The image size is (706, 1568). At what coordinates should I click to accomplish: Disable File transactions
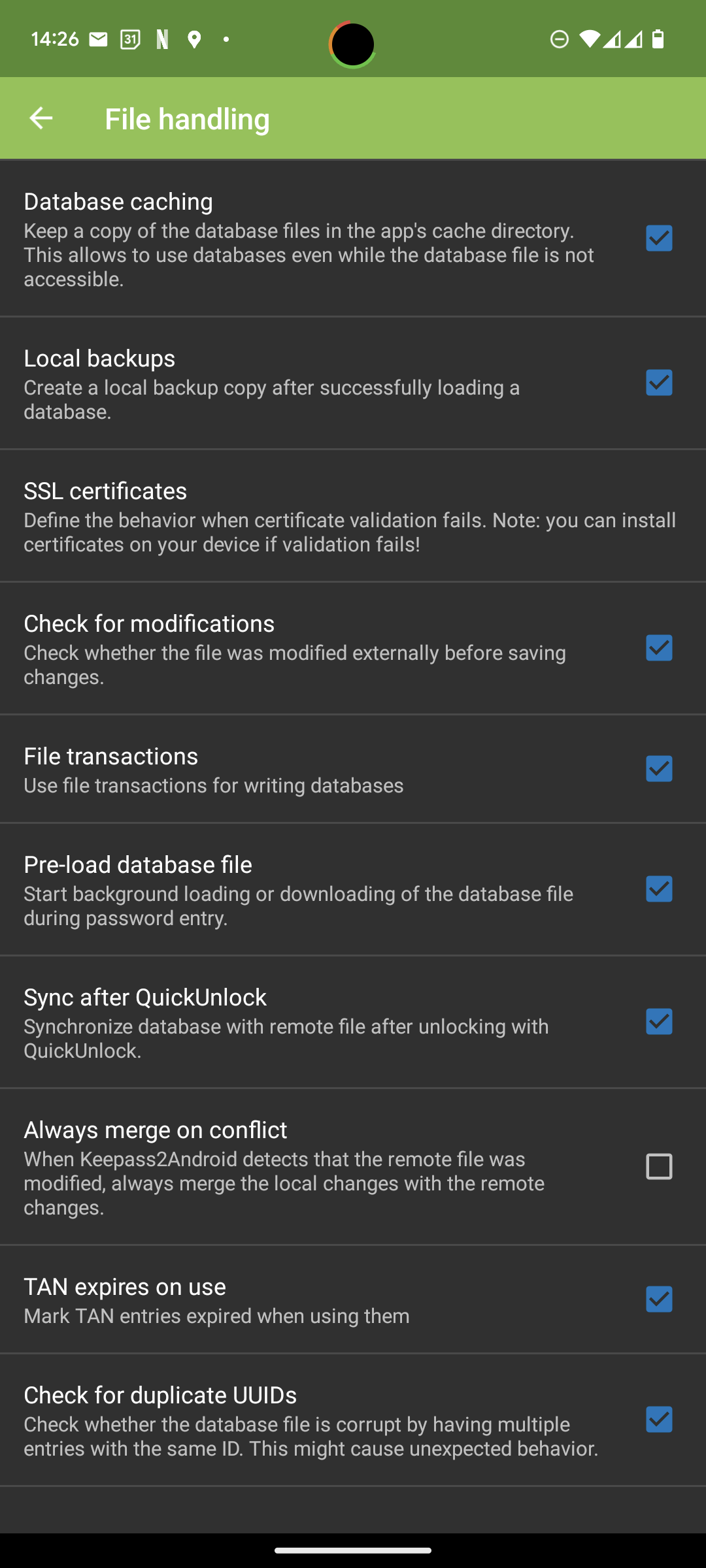tap(658, 770)
